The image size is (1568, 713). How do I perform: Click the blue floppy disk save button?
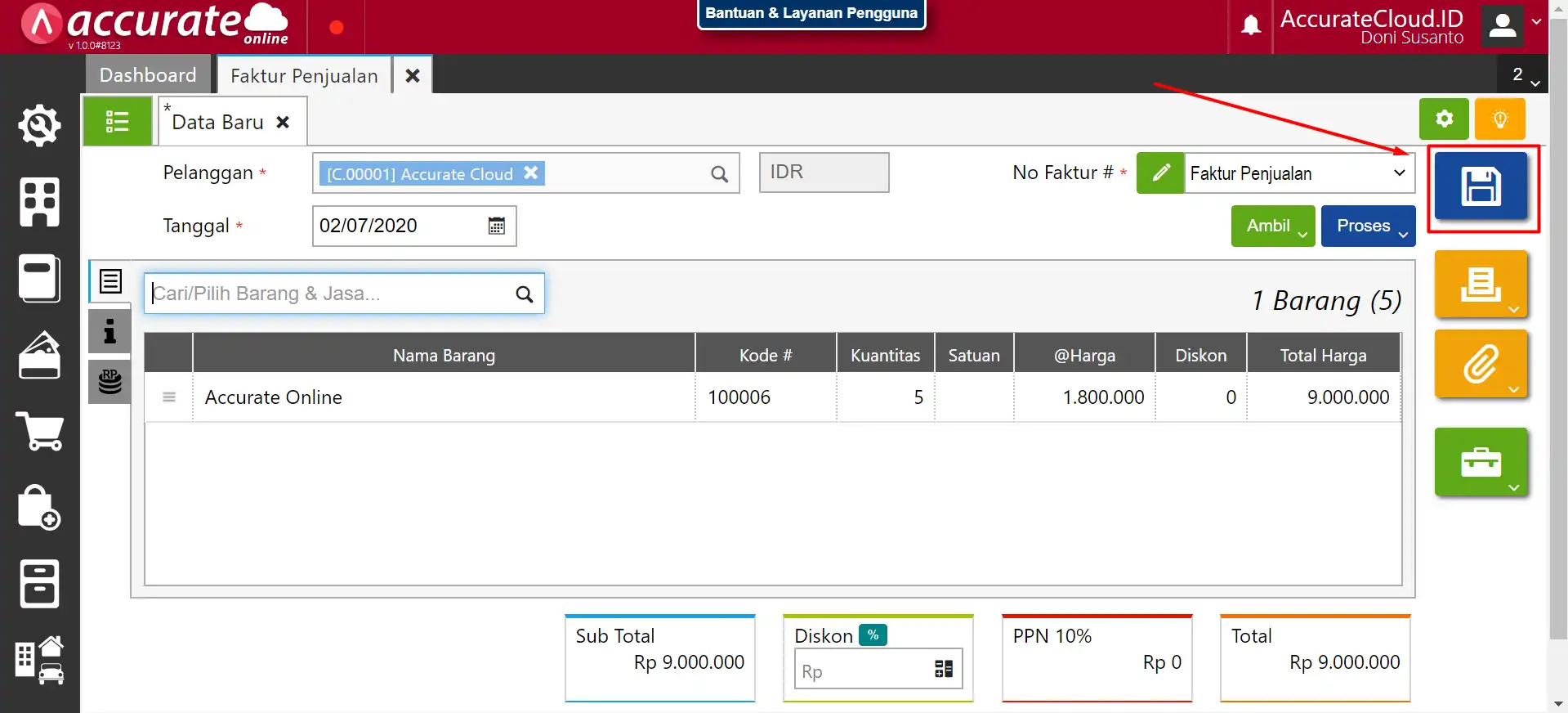pos(1481,186)
